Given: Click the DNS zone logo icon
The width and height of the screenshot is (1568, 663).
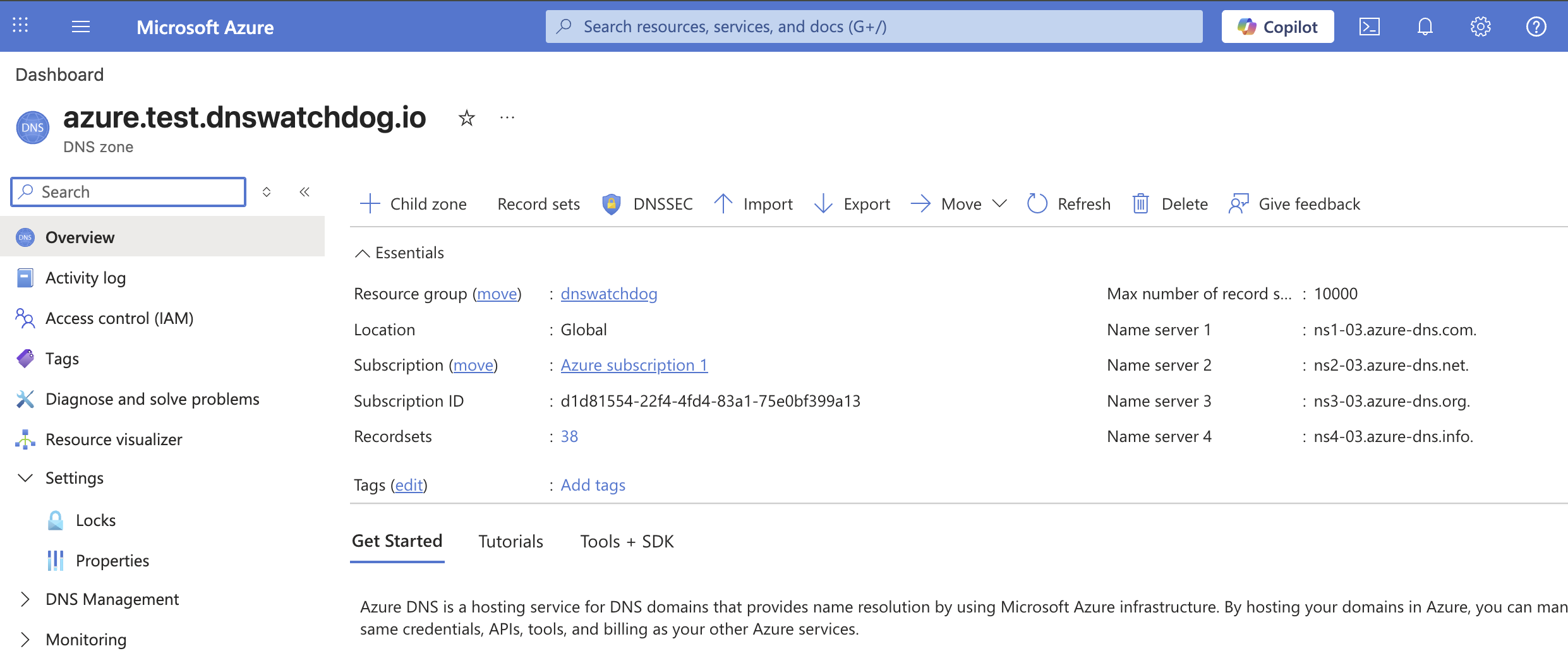Looking at the screenshot, I should (x=32, y=128).
